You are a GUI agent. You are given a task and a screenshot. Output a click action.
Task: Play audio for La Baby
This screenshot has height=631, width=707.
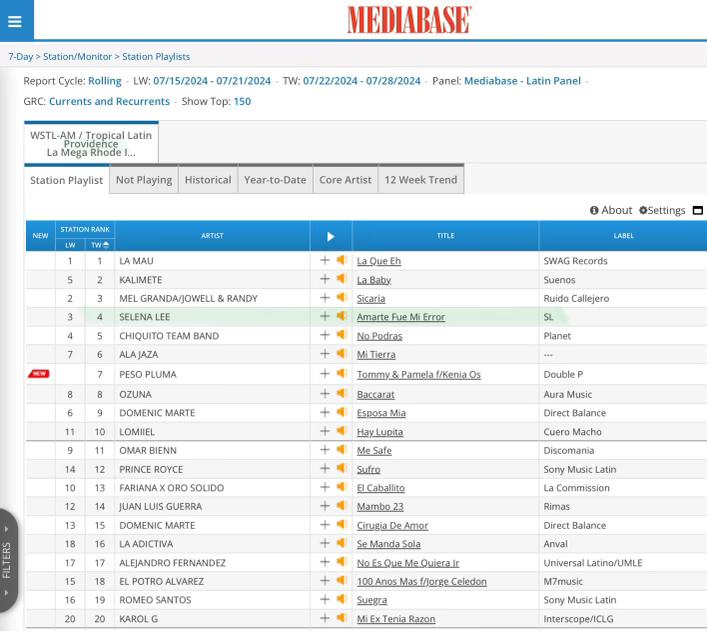click(341, 279)
